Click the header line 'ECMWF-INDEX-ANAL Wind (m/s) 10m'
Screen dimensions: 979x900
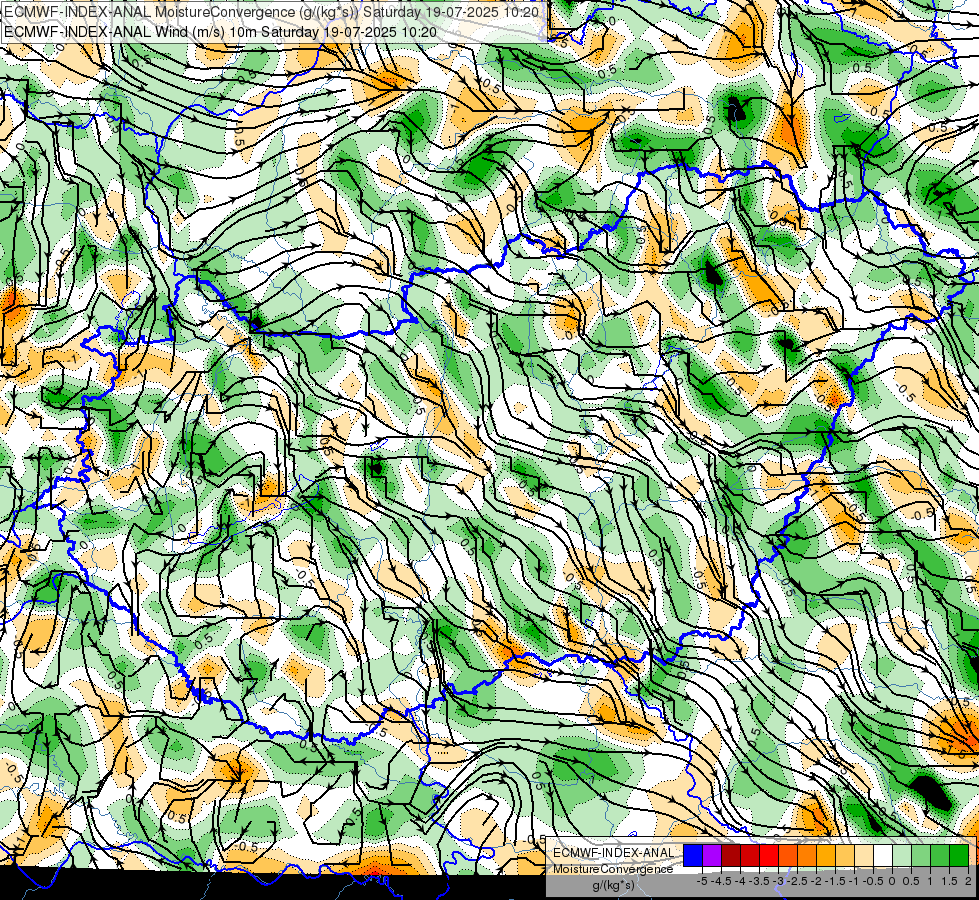tap(220, 31)
